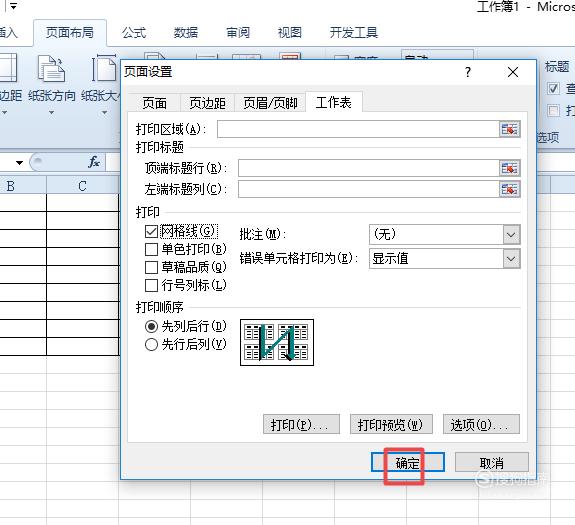The width and height of the screenshot is (575, 525).
Task: Open the 公式 ribbon tab
Action: 134,33
